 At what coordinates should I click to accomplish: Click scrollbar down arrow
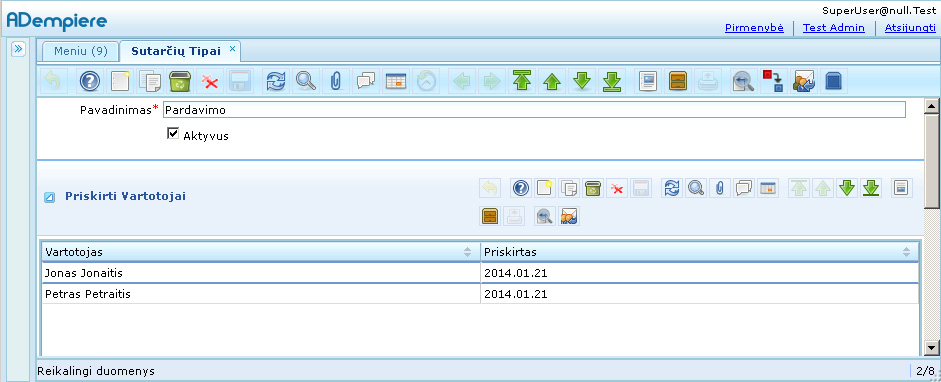point(931,348)
